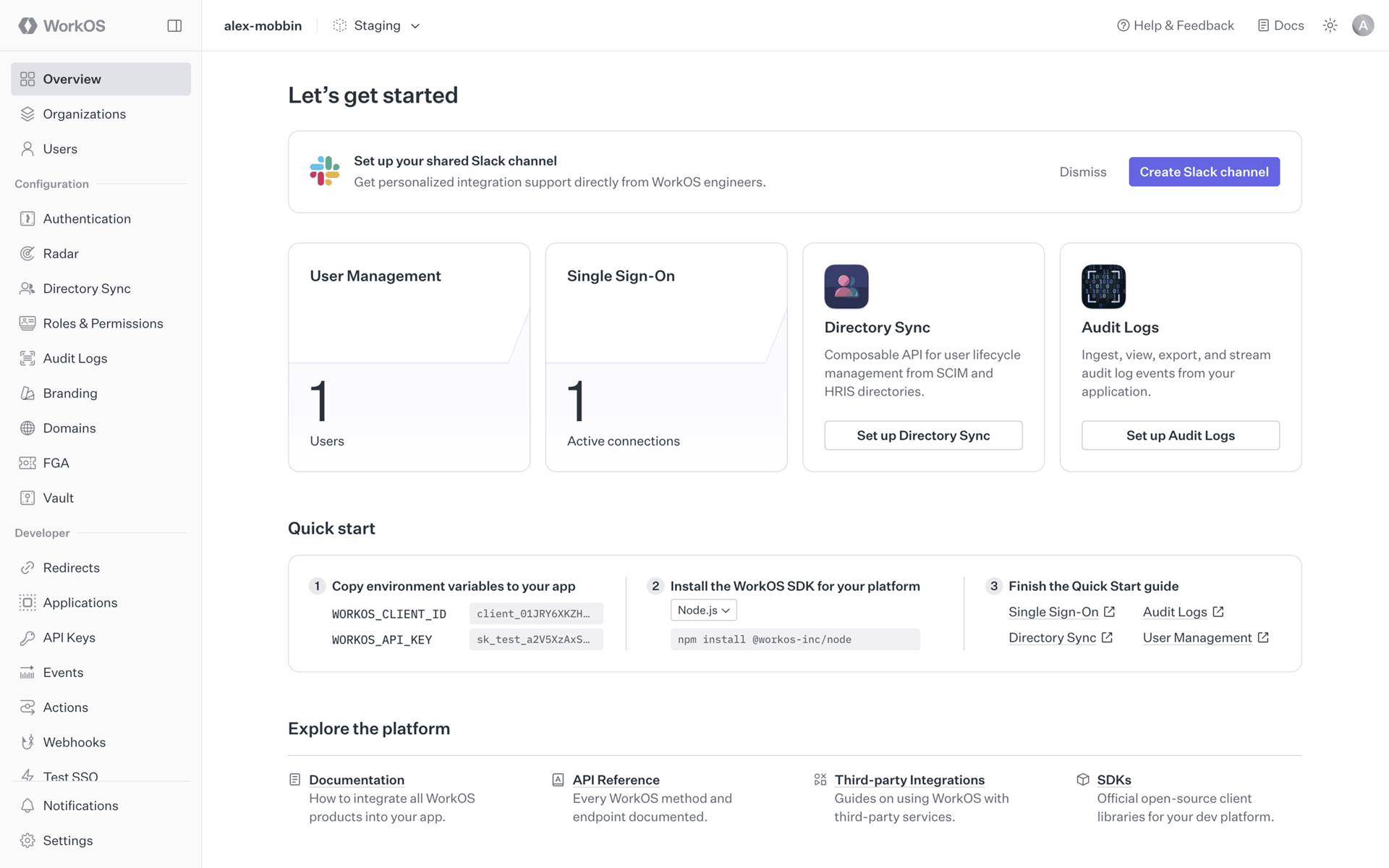This screenshot has width=1389, height=868.
Task: Click the Users sidebar person icon
Action: click(27, 148)
